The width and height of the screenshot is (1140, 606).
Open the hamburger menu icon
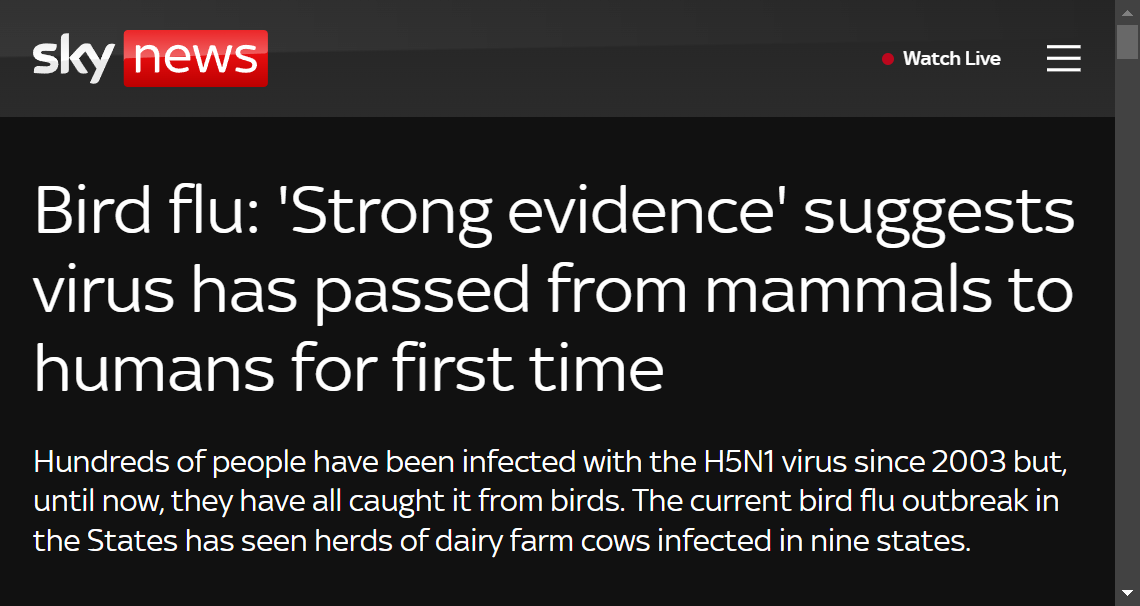pos(1064,58)
